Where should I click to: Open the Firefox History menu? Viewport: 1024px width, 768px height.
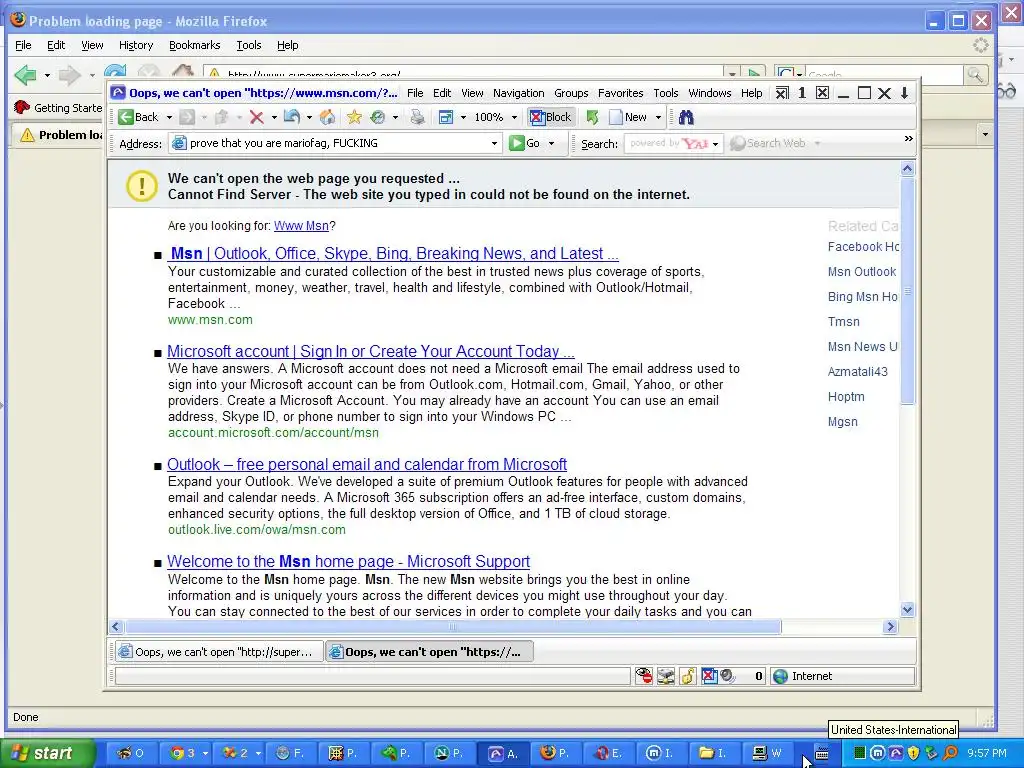point(136,45)
